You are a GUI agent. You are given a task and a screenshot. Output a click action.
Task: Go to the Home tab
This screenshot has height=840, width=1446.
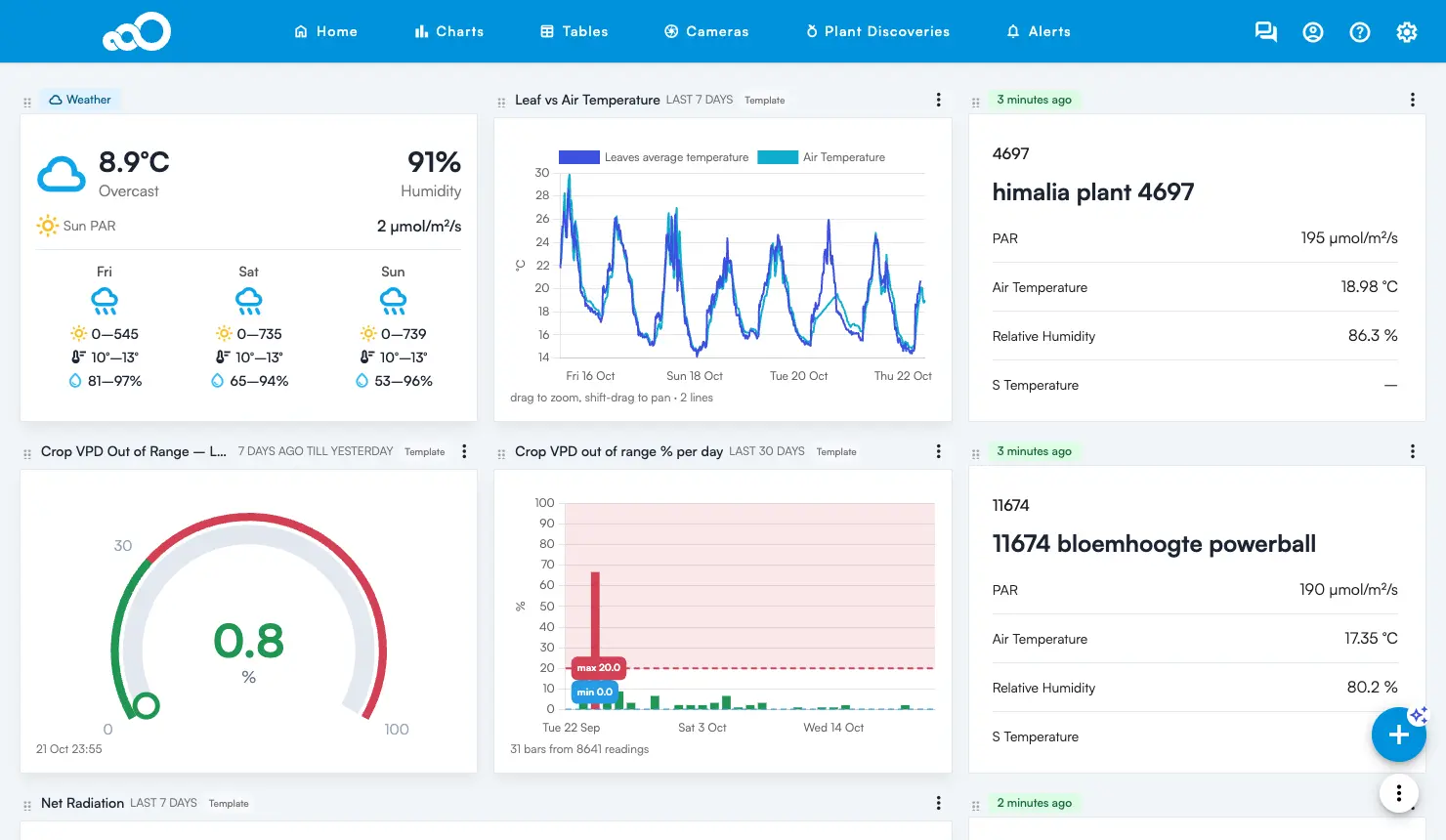coord(325,31)
